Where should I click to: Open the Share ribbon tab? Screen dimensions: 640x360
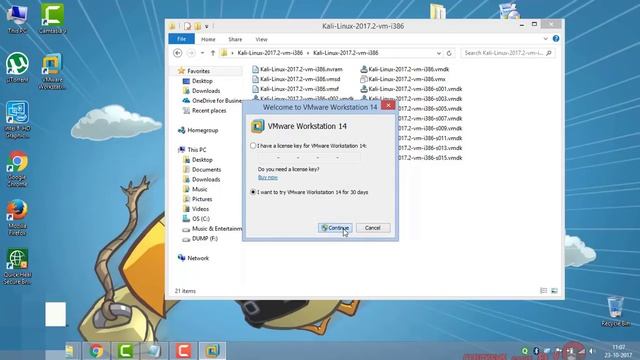235,39
